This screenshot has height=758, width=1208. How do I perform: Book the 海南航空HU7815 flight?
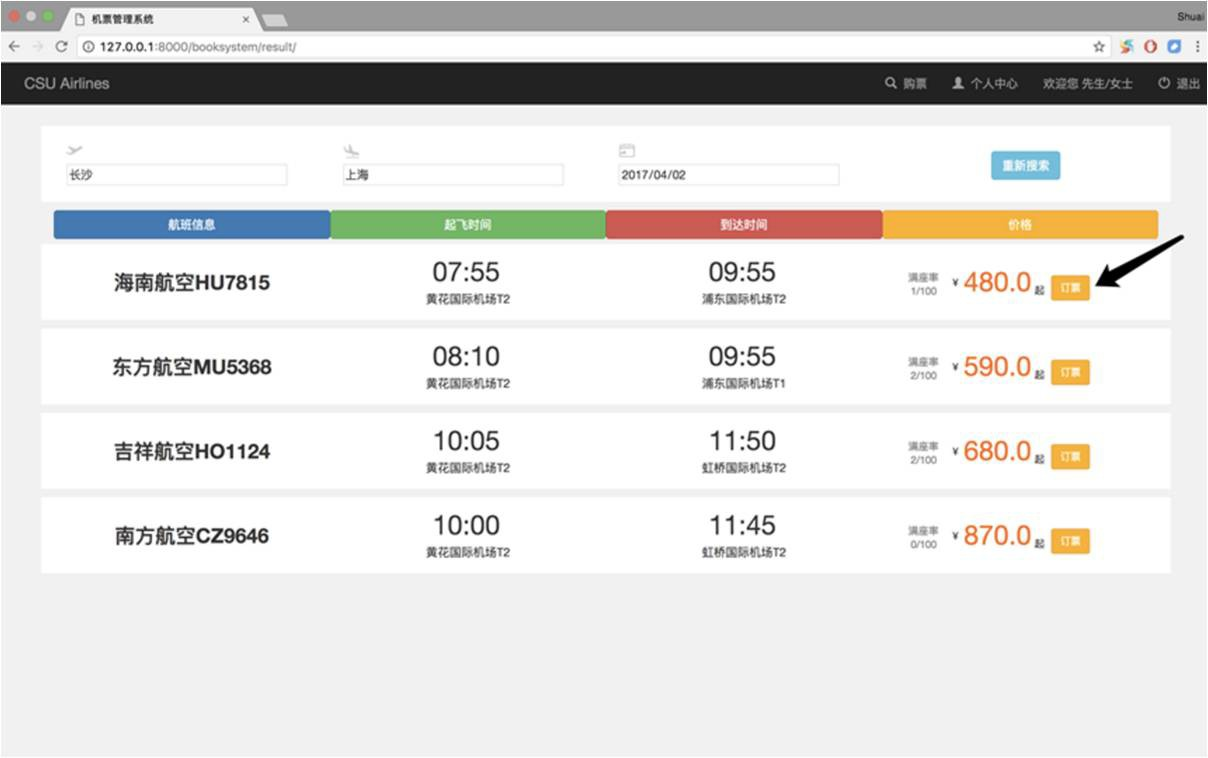coord(1070,287)
